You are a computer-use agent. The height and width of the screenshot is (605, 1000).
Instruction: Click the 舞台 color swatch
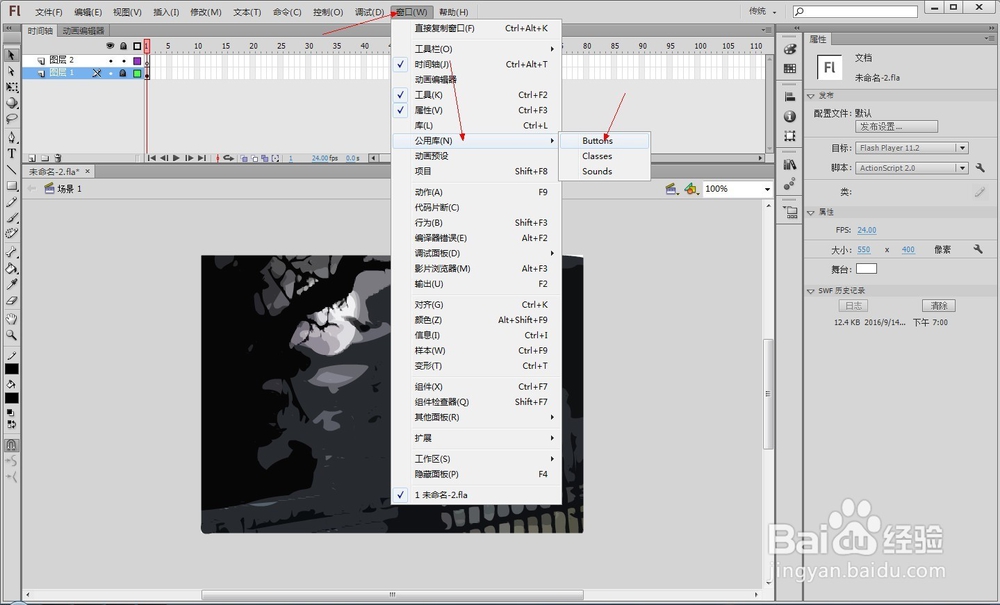click(x=866, y=269)
